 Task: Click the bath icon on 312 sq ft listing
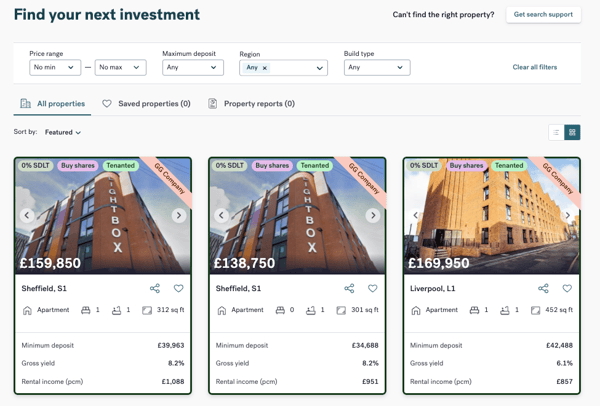[x=116, y=310]
